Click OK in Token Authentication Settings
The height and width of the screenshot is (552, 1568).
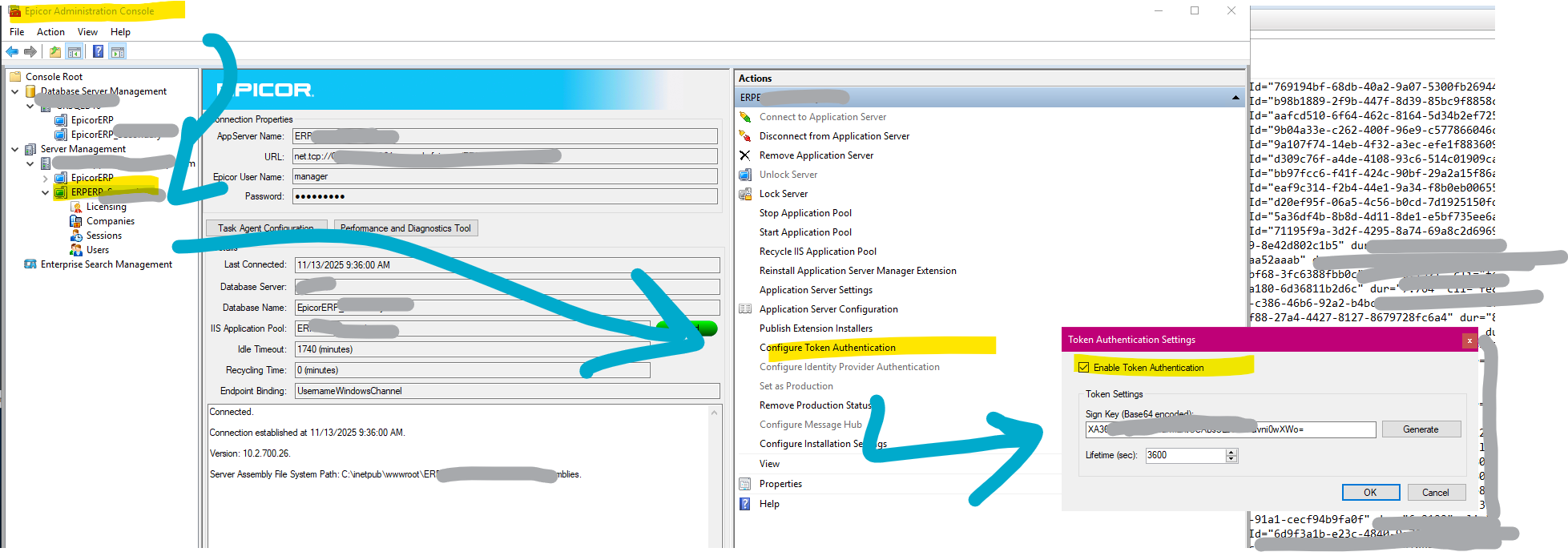[x=1370, y=493]
